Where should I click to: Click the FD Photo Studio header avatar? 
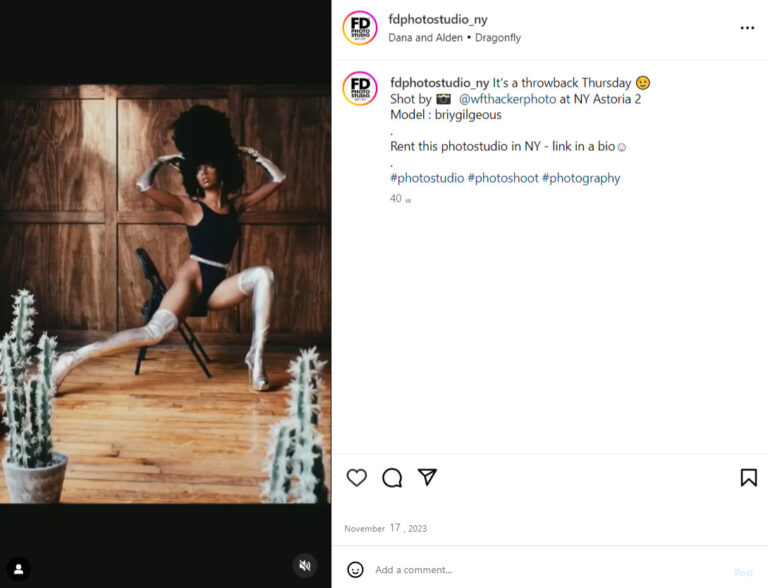pyautogui.click(x=360, y=28)
